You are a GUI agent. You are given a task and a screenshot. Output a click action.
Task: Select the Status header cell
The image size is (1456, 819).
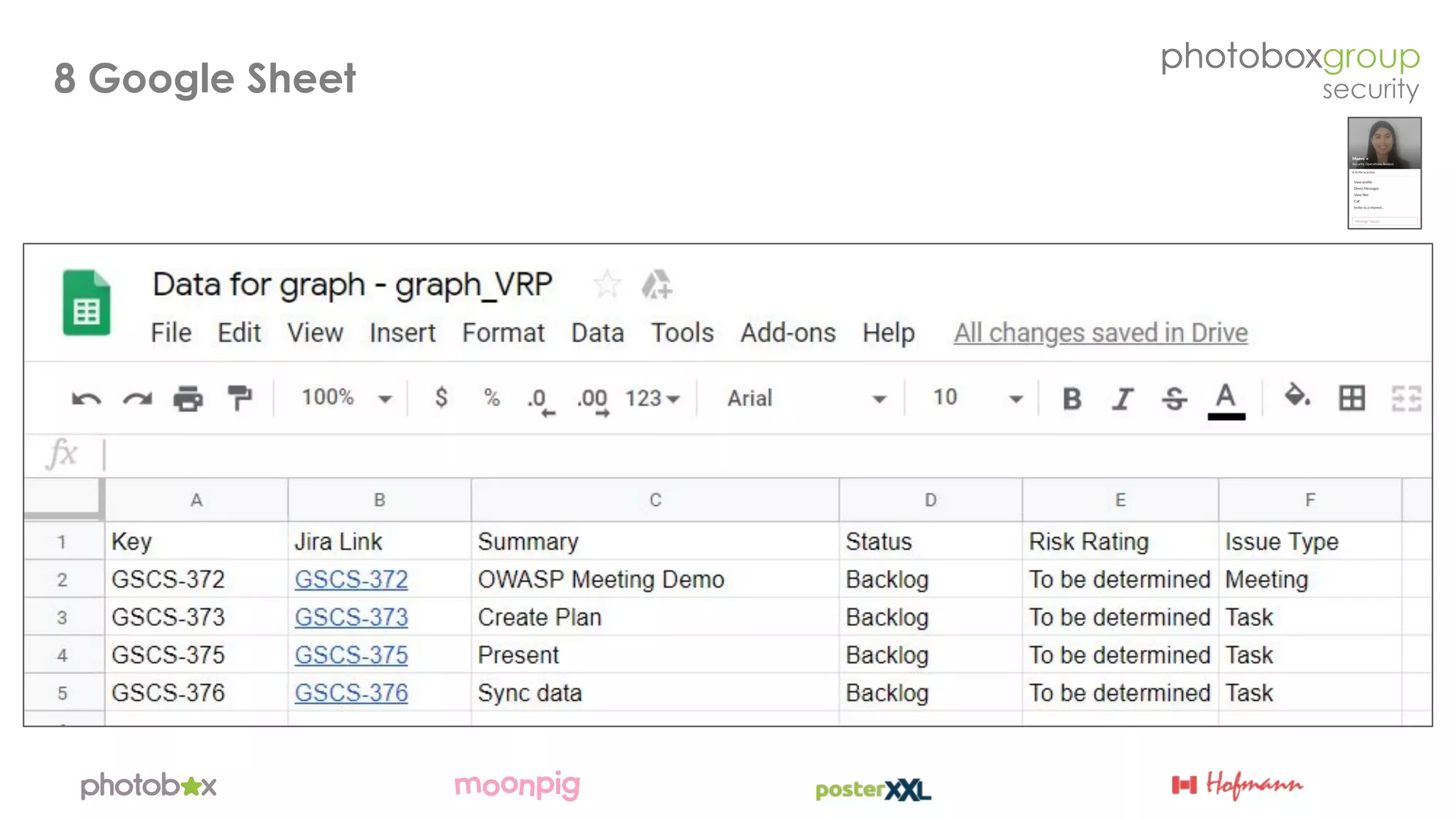coord(931,542)
